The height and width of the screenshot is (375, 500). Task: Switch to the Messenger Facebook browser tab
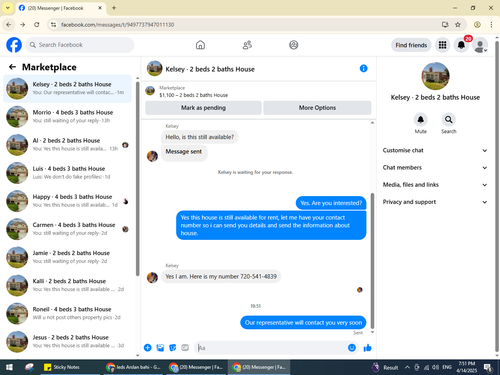(61, 8)
